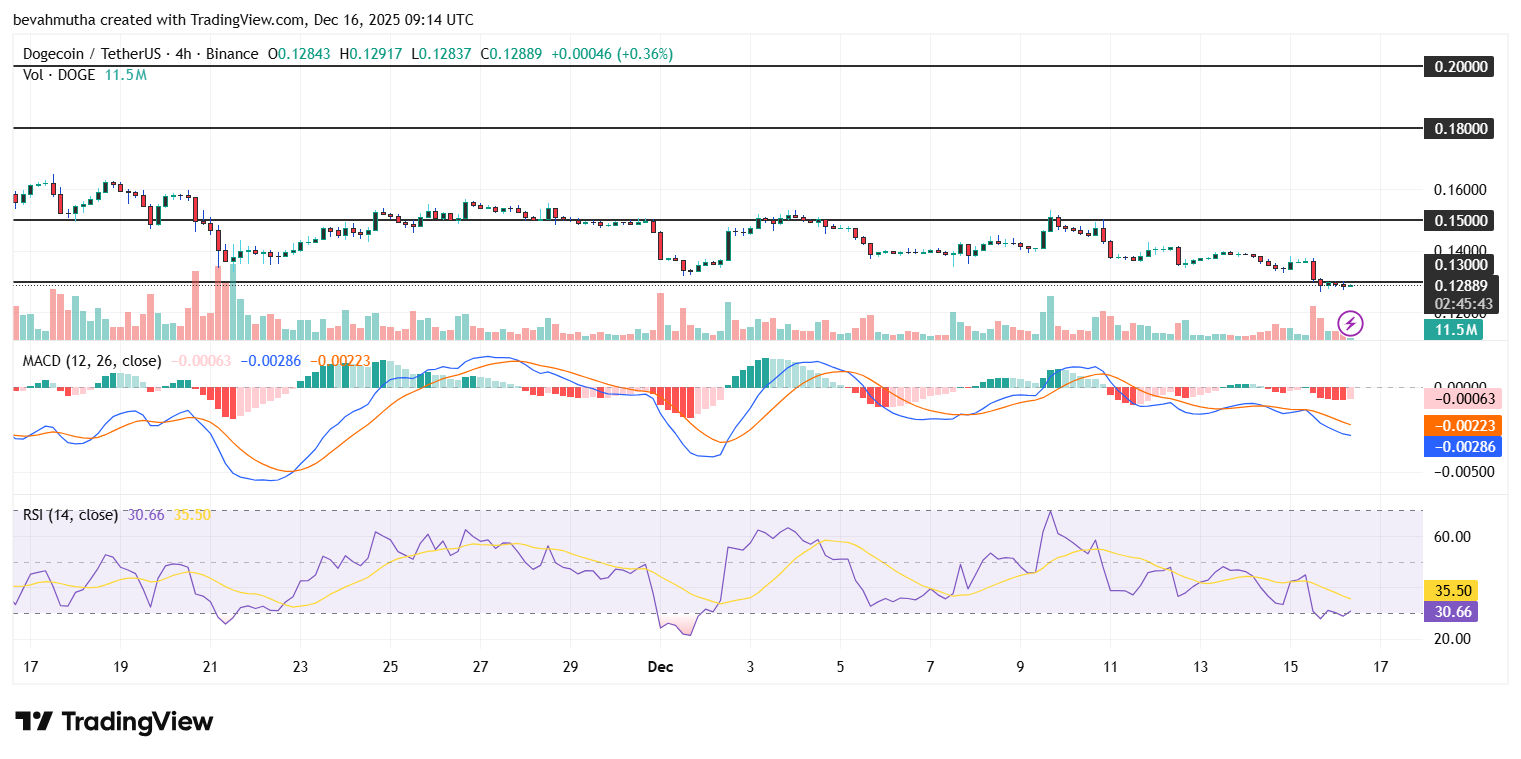Select the teal 11.5M volume label on the price scale
This screenshot has width=1521, height=759.
click(1455, 329)
